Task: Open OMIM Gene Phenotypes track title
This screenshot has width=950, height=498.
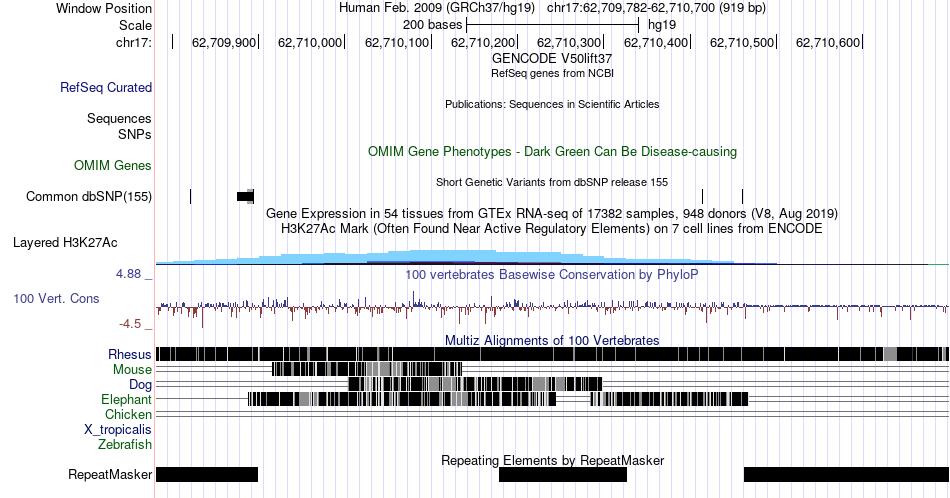Action: coord(552,151)
